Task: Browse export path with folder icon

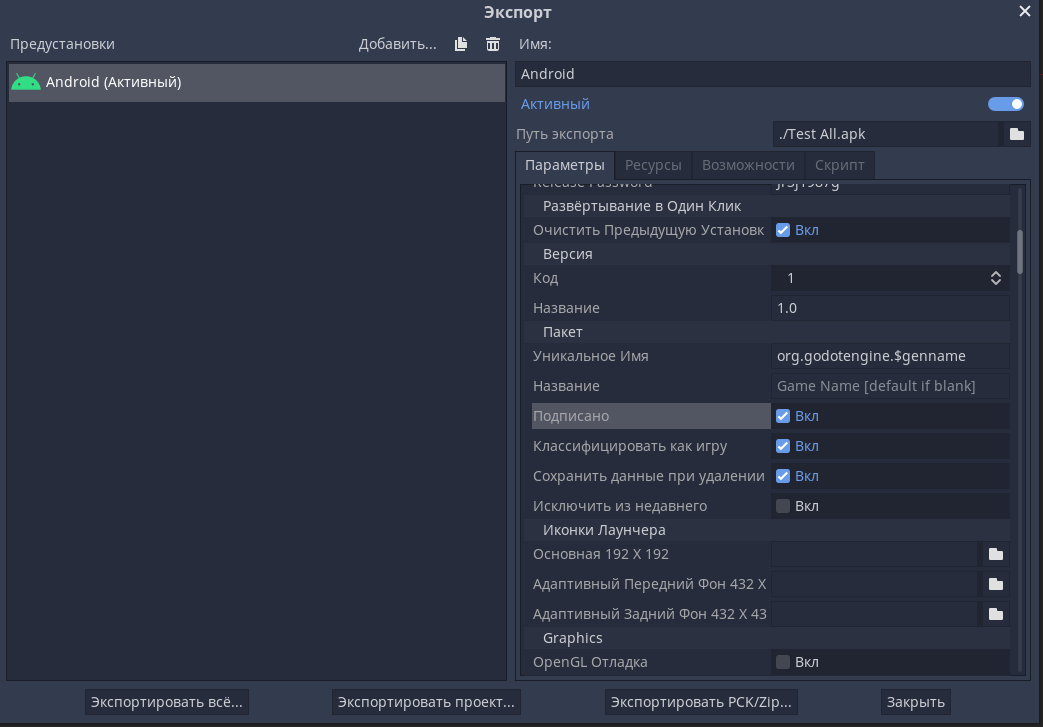Action: point(1016,134)
